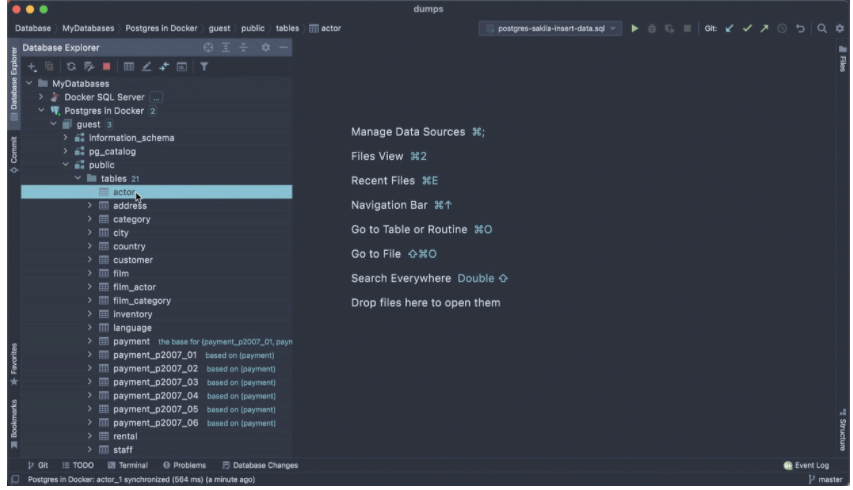The width and height of the screenshot is (853, 490).
Task: Expand the film_actor table node
Action: click(x=89, y=287)
